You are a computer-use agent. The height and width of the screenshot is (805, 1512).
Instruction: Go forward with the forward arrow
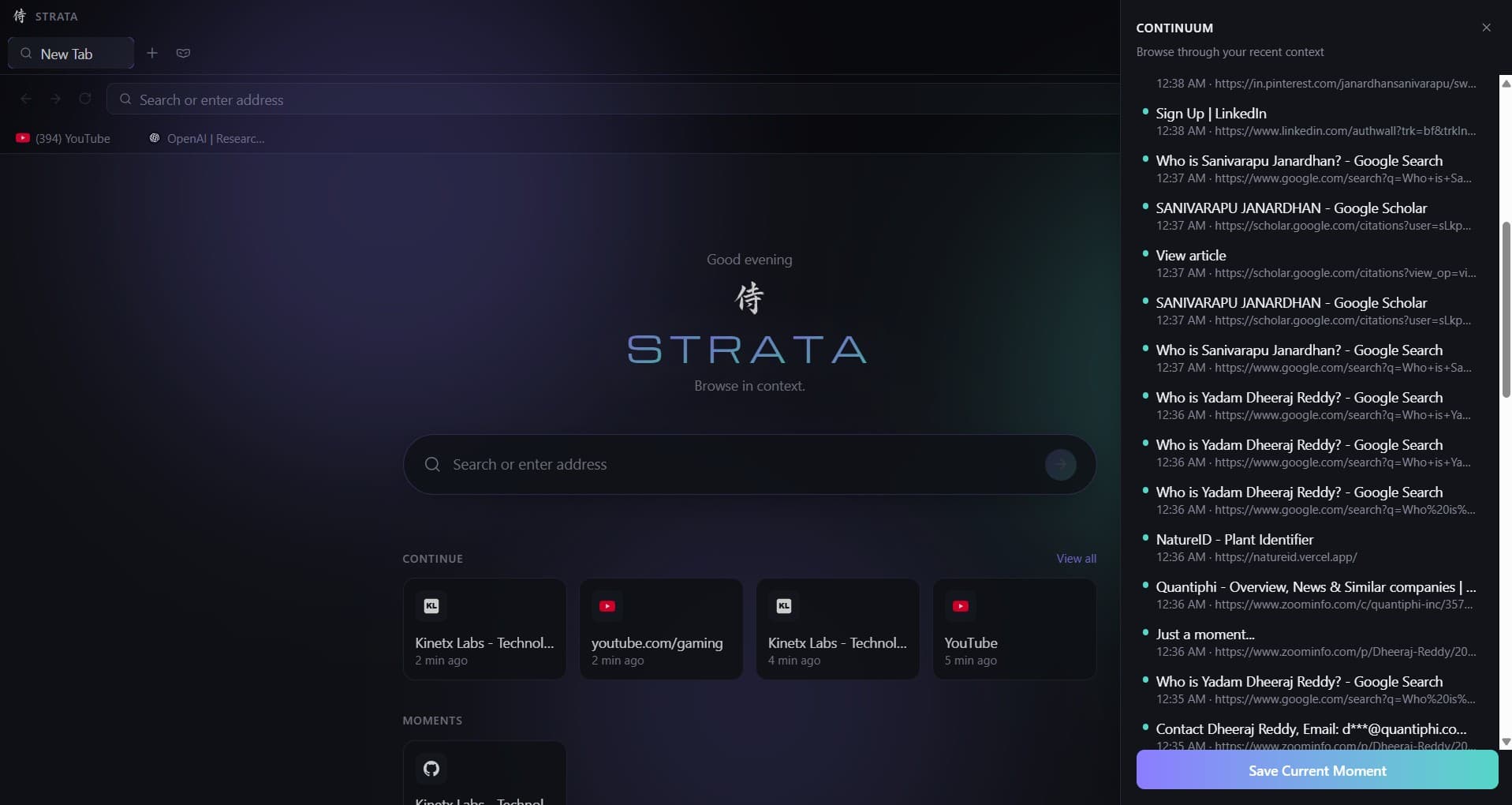[x=55, y=99]
